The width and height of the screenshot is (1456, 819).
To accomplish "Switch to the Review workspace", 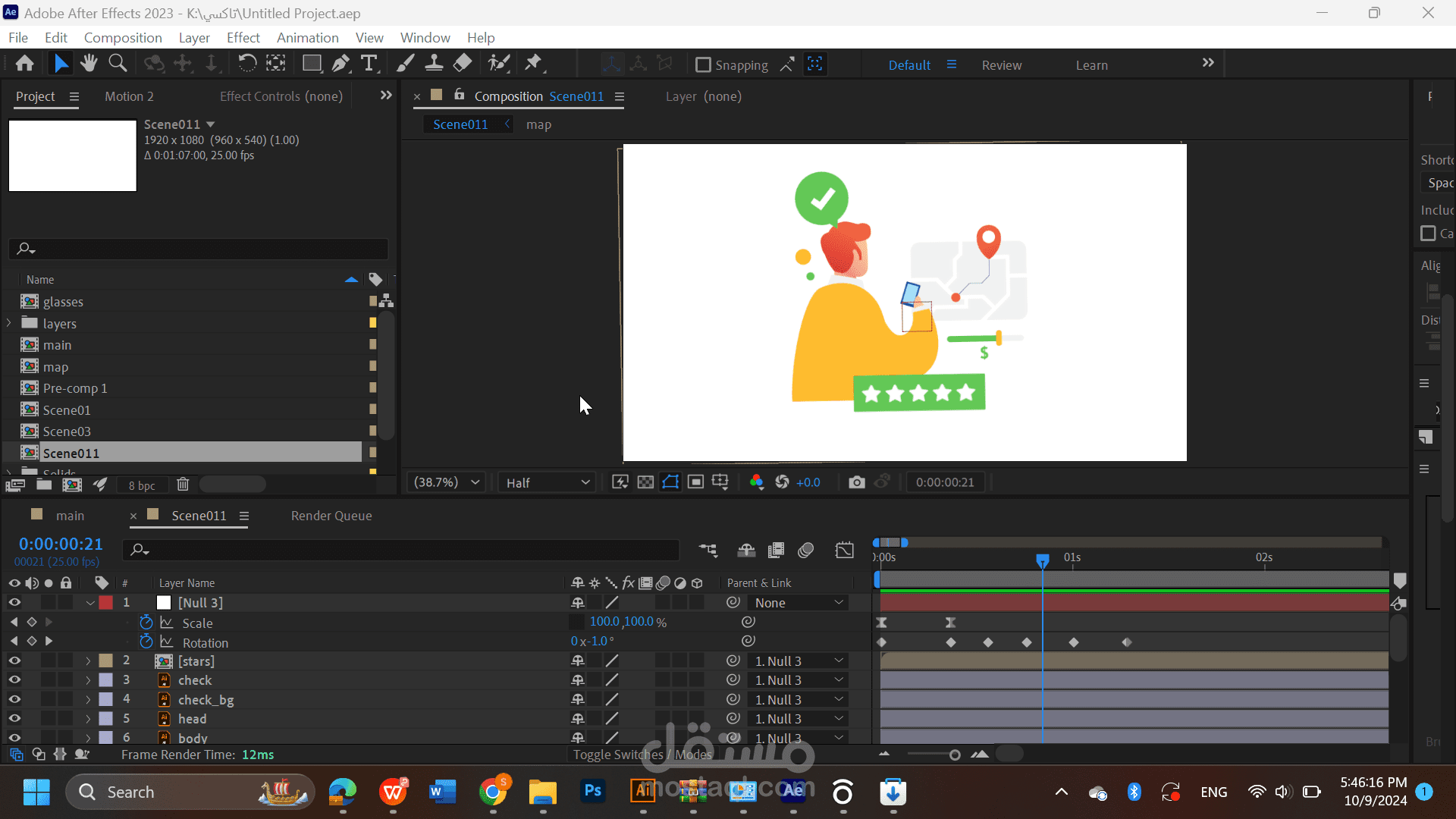I will [1001, 65].
